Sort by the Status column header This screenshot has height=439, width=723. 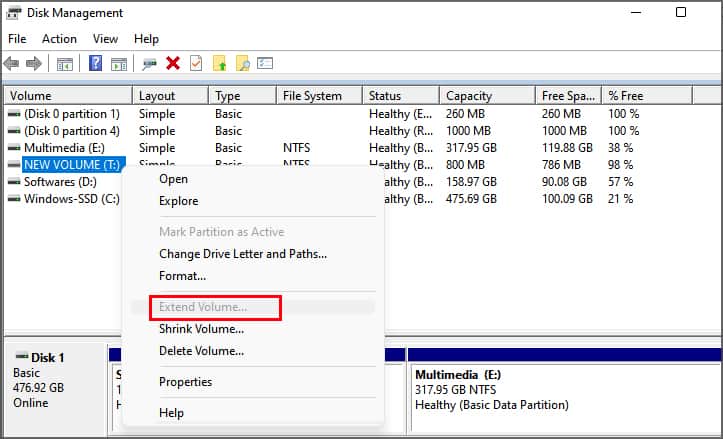click(x=401, y=96)
